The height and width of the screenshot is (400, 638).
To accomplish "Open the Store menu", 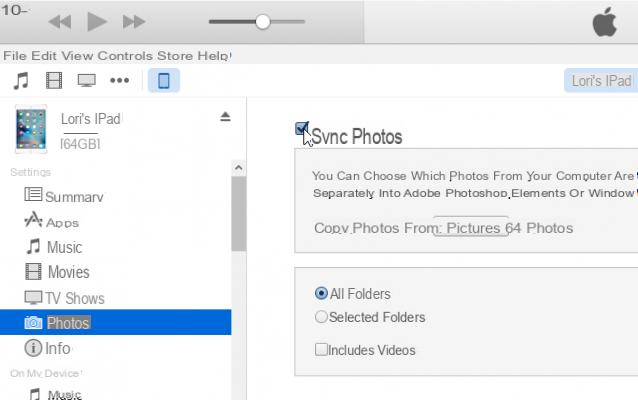I will point(175,55).
